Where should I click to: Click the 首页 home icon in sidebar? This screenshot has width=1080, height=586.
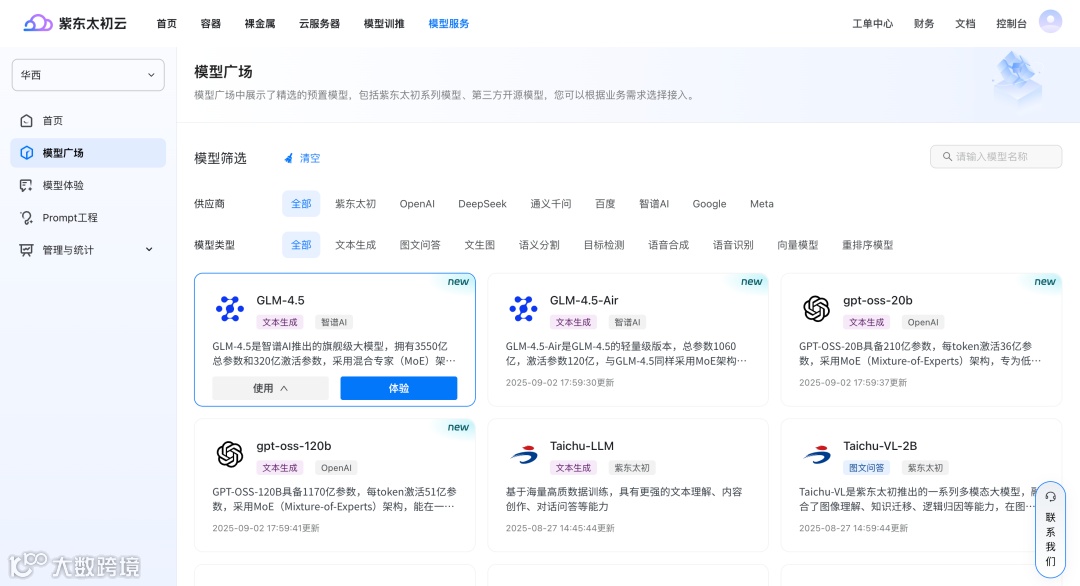[x=26, y=121]
